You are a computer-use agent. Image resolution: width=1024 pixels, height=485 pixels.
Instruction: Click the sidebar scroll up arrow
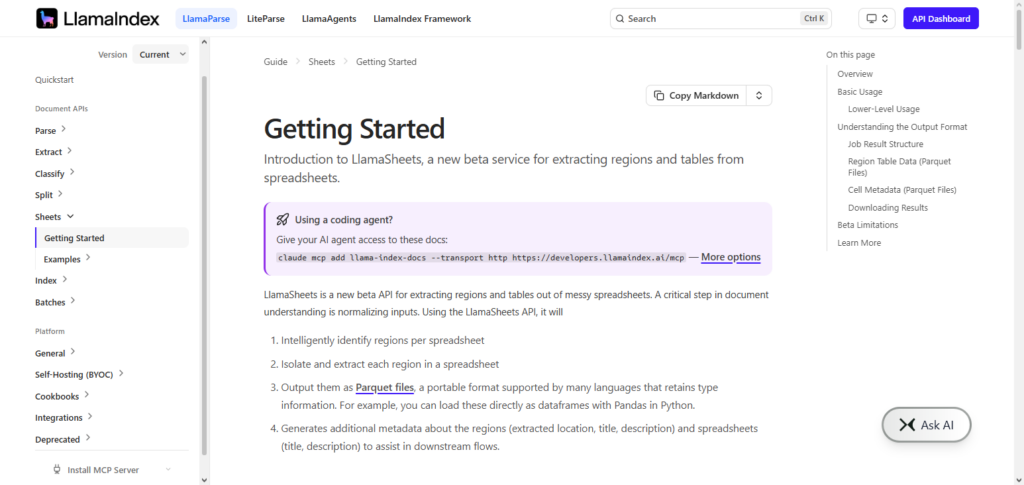coord(204,42)
